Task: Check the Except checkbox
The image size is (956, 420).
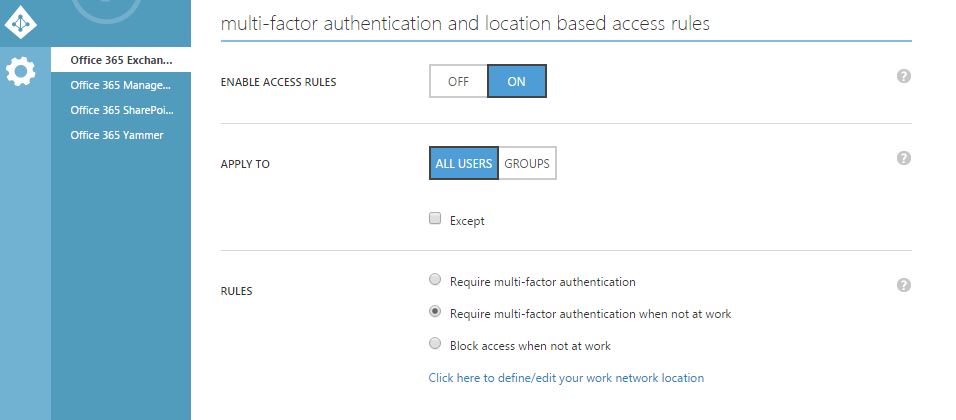Action: (x=435, y=218)
